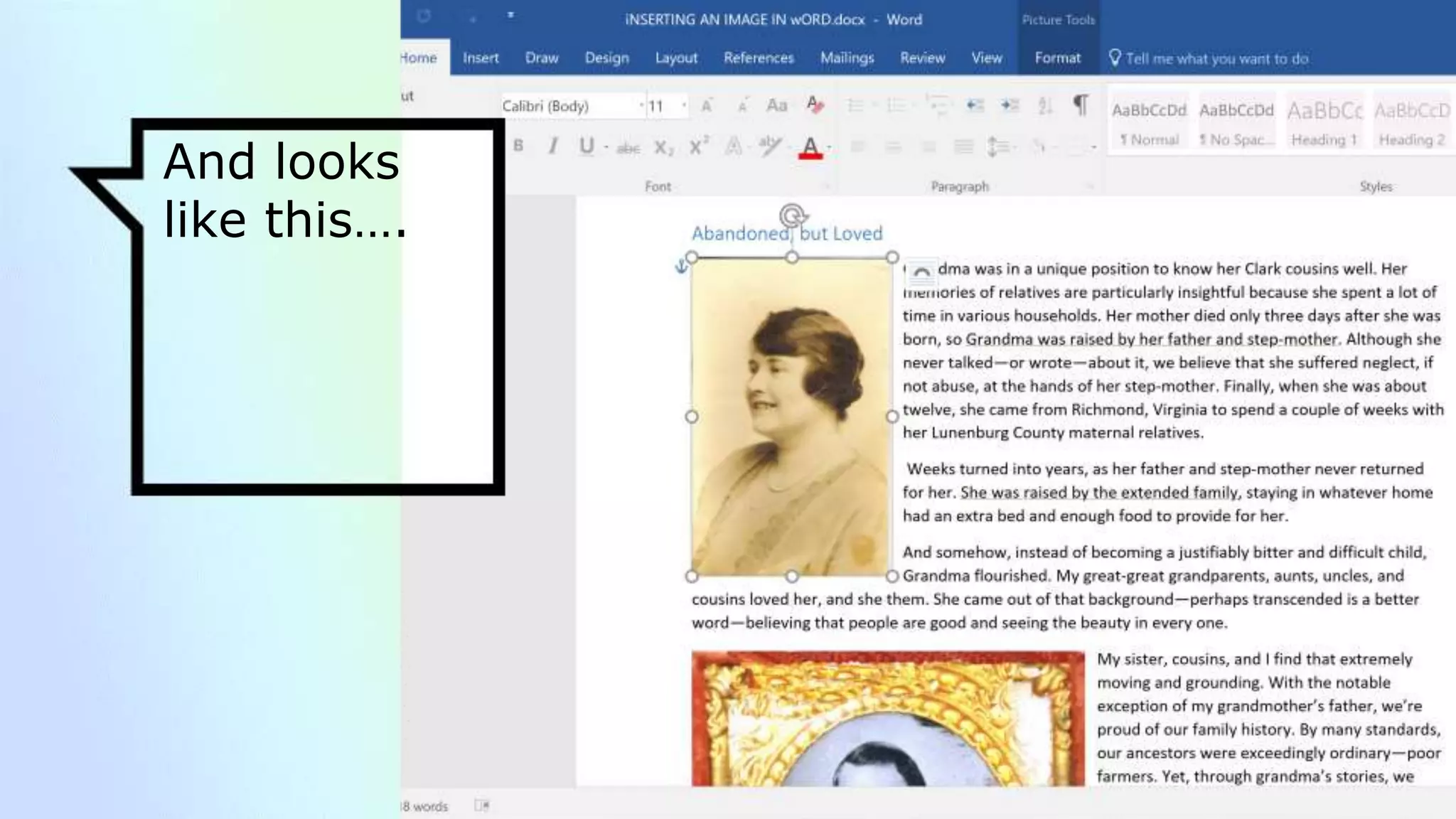
Task: Switch to Picture Tools Format tab
Action: [x=1057, y=58]
